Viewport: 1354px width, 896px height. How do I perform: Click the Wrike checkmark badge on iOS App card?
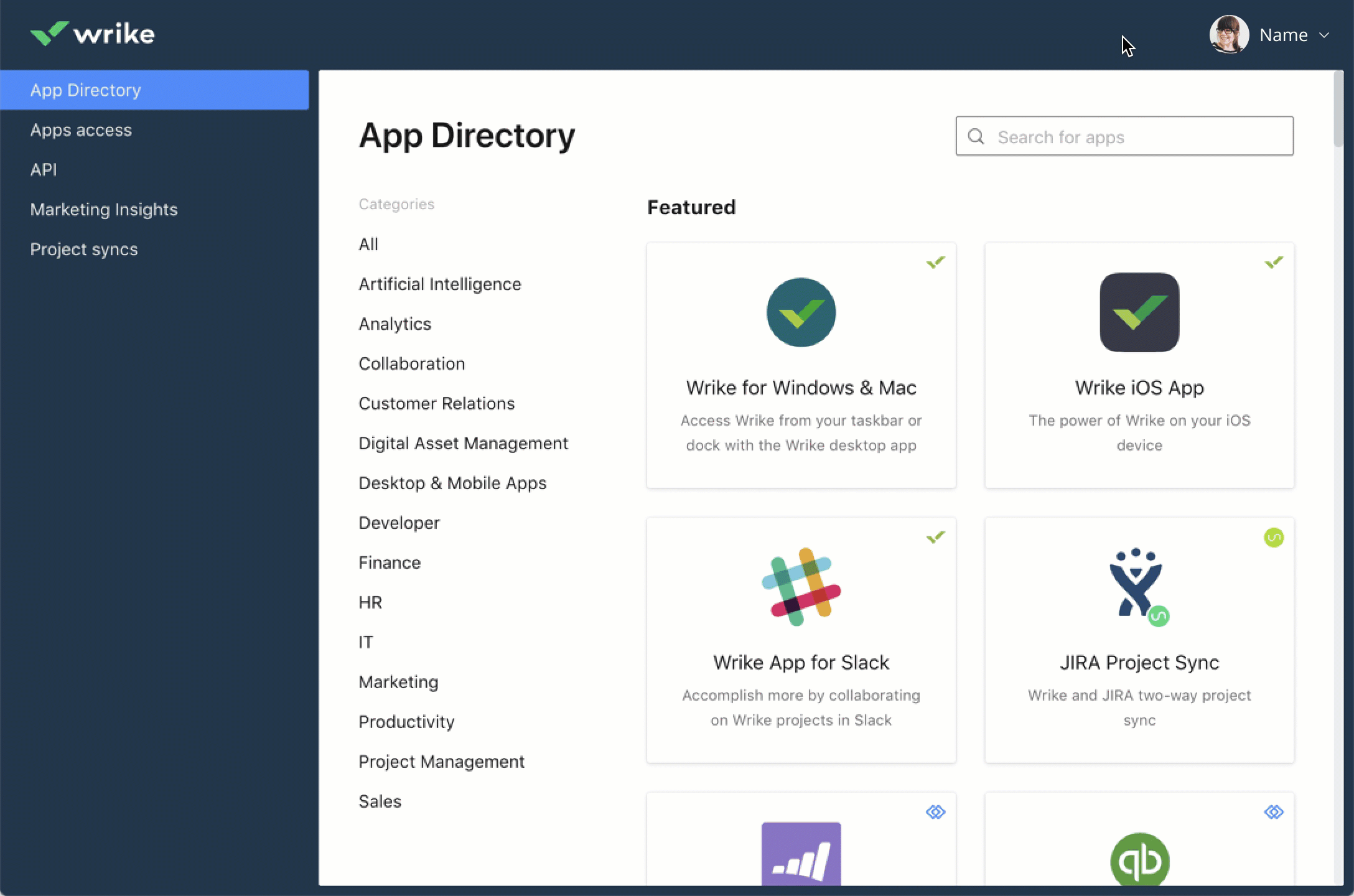point(1274,262)
